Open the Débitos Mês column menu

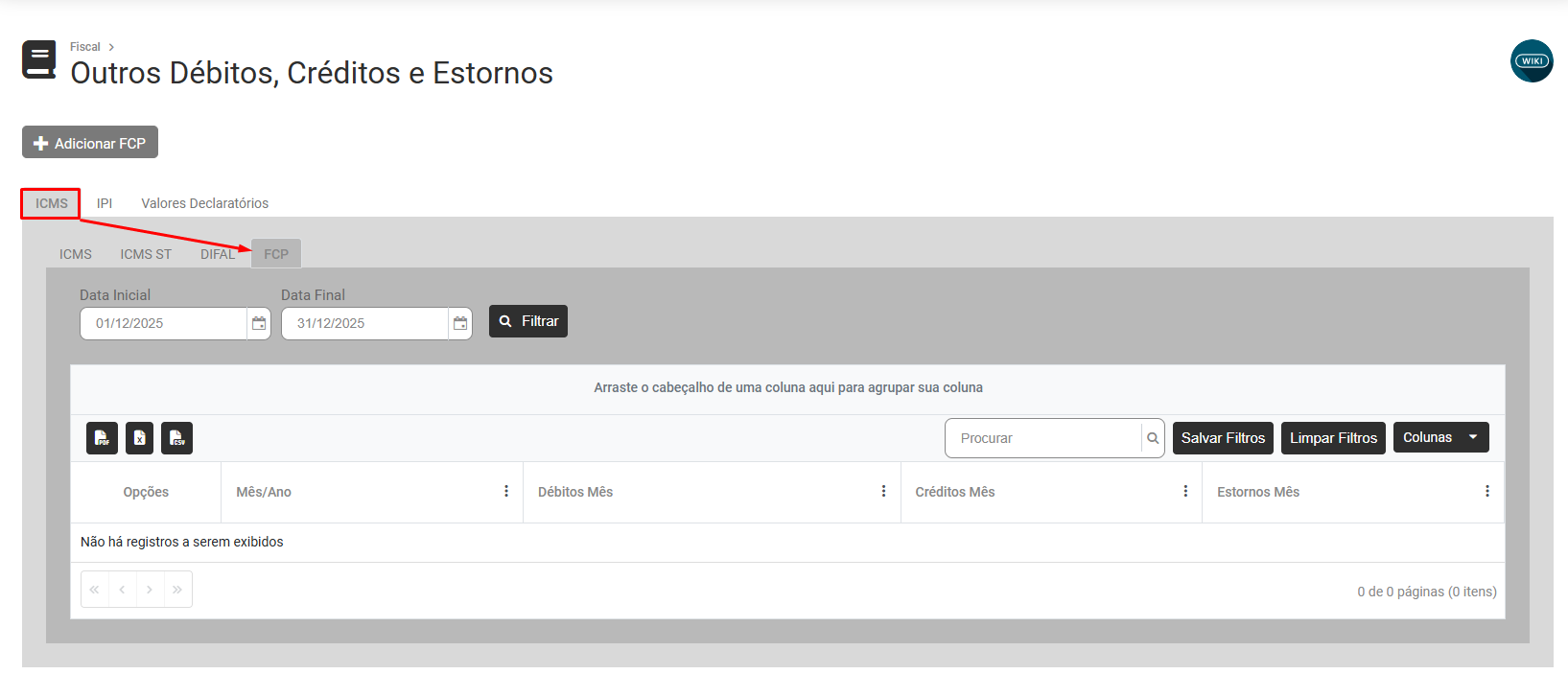click(883, 492)
